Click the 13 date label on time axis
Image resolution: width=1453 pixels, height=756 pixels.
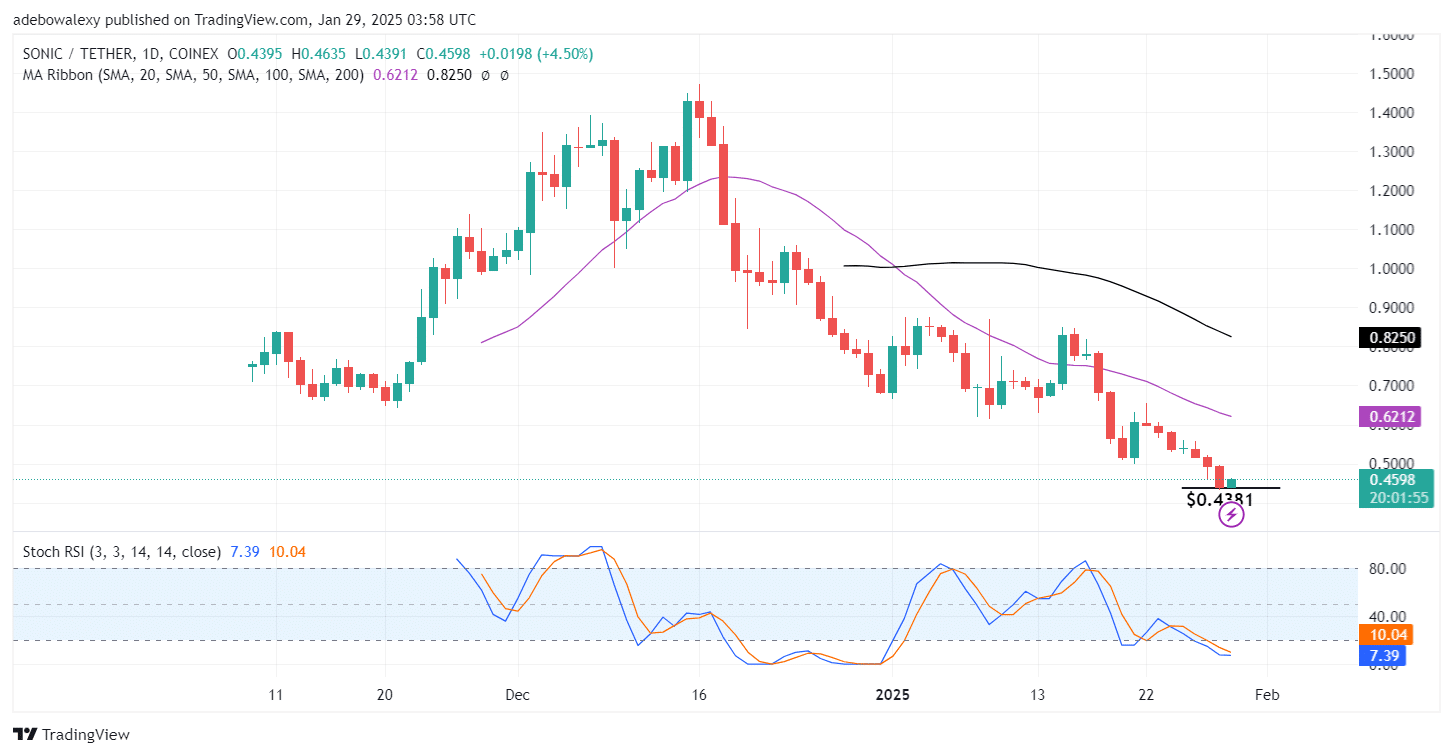coord(1037,695)
